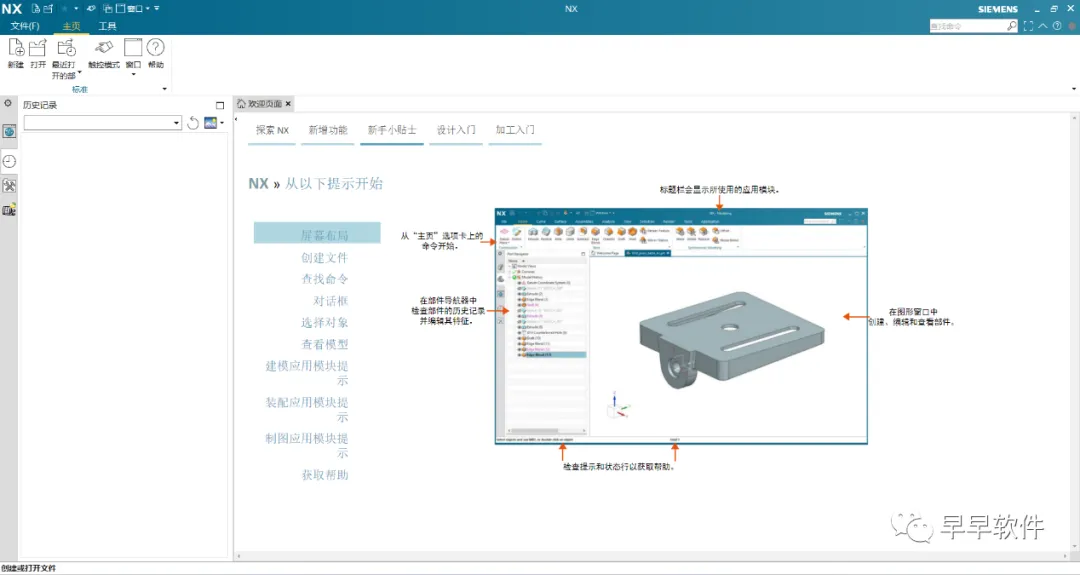Collapse the side panel with small arrow
Viewport: 1080px width, 575px height.
click(236, 119)
